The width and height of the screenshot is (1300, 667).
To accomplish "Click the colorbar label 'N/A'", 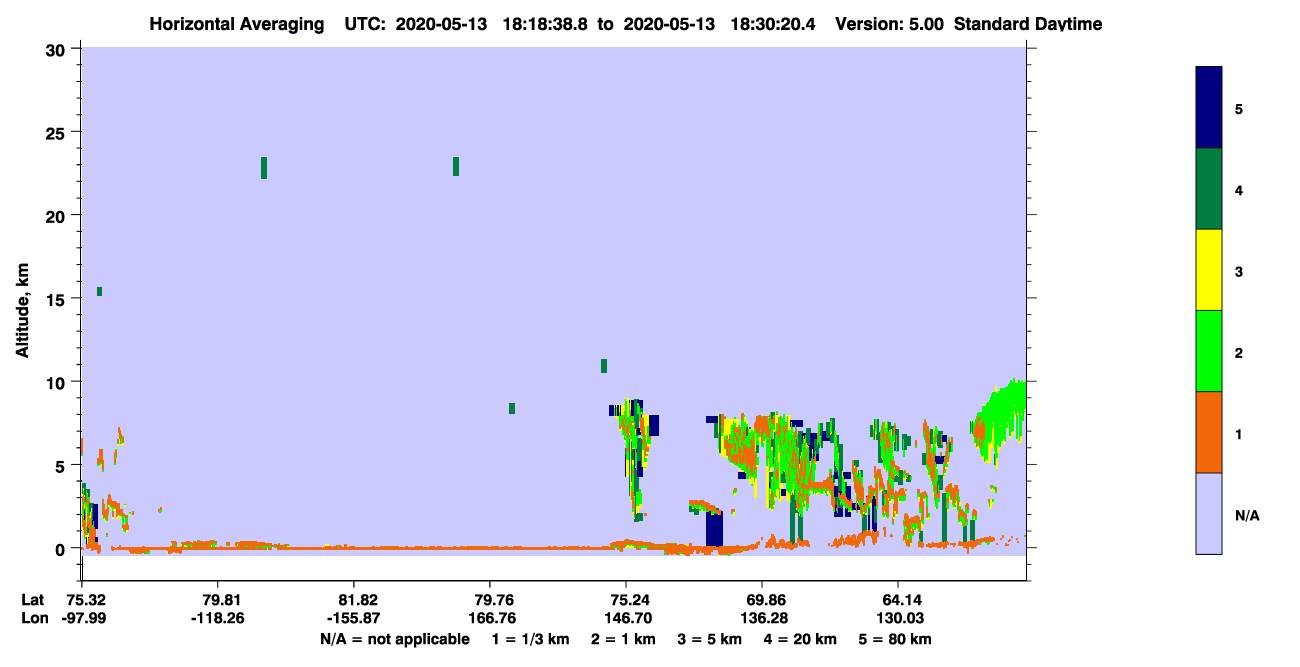I will (x=1247, y=516).
